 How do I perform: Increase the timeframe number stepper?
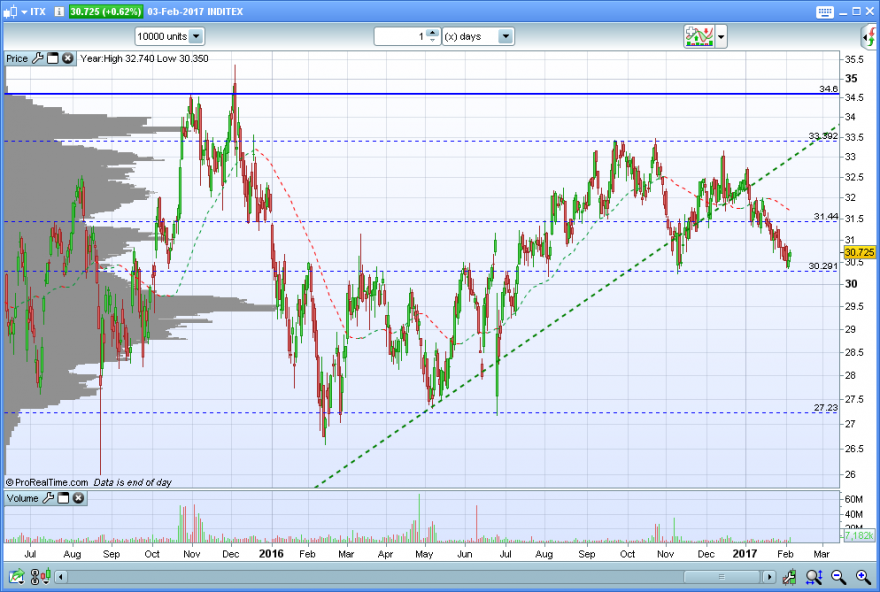pyautogui.click(x=432, y=33)
